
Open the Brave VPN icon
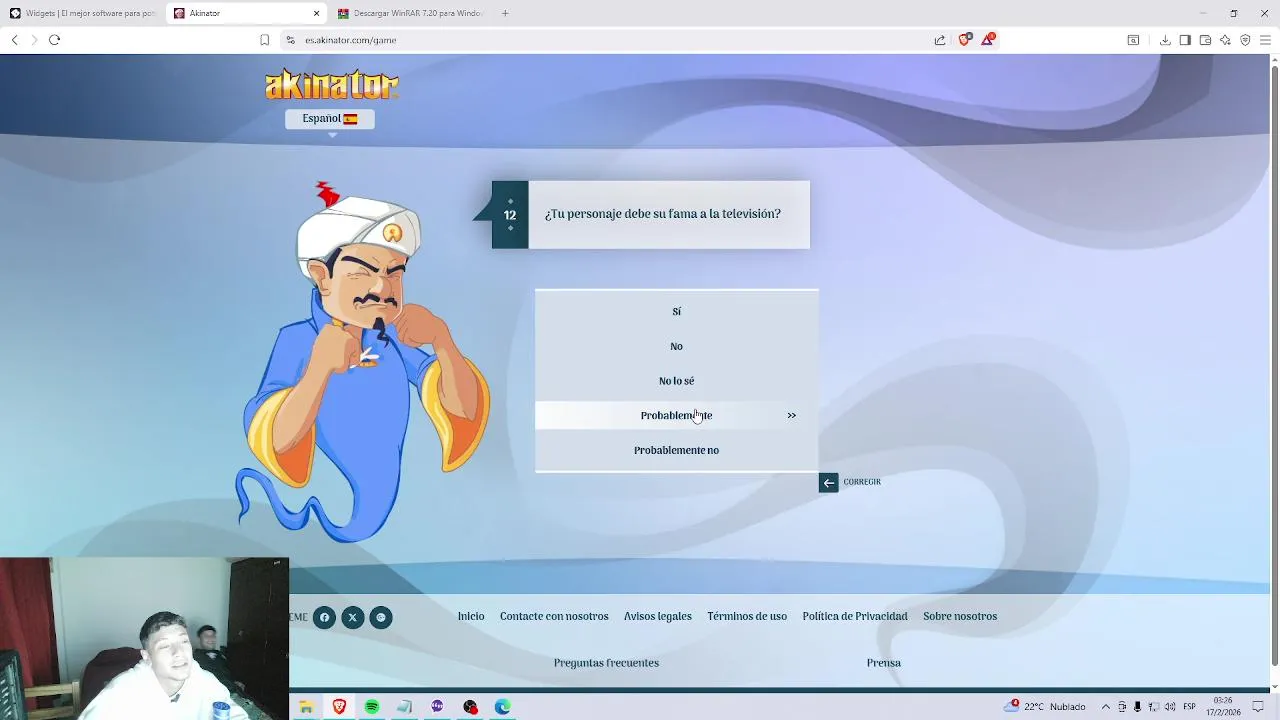(1245, 40)
